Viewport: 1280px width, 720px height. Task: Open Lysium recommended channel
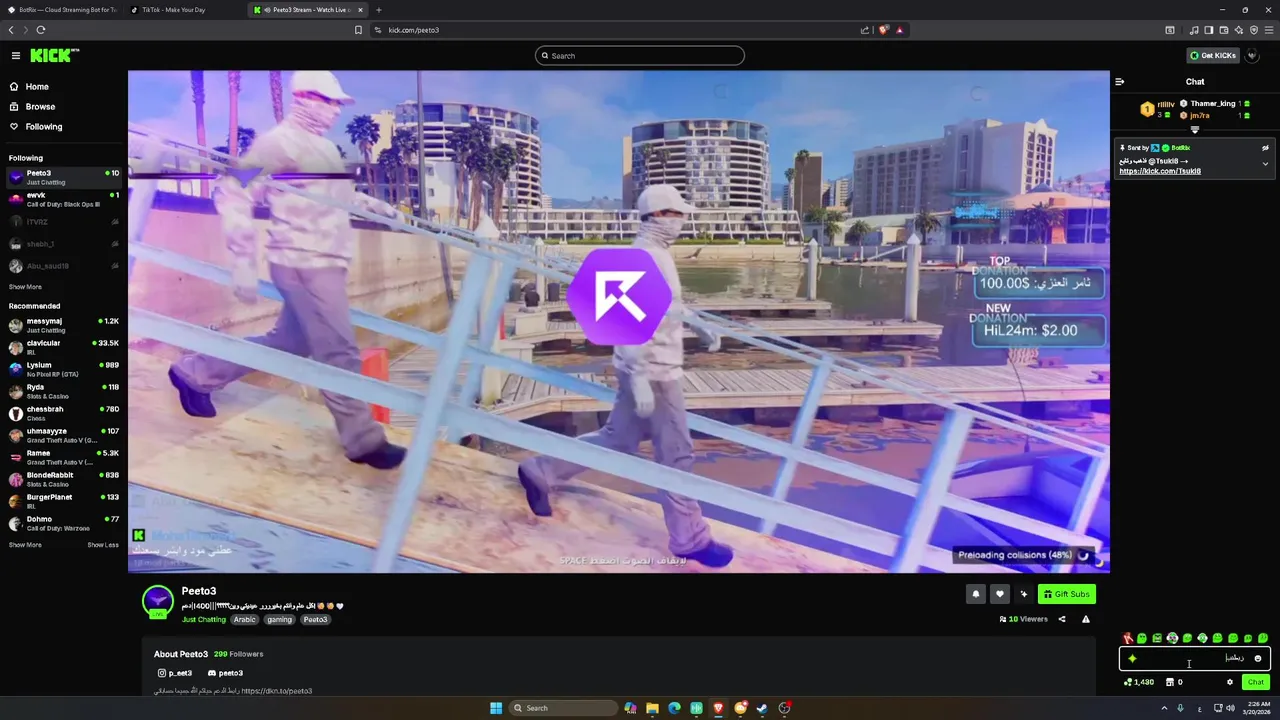tap(64, 369)
